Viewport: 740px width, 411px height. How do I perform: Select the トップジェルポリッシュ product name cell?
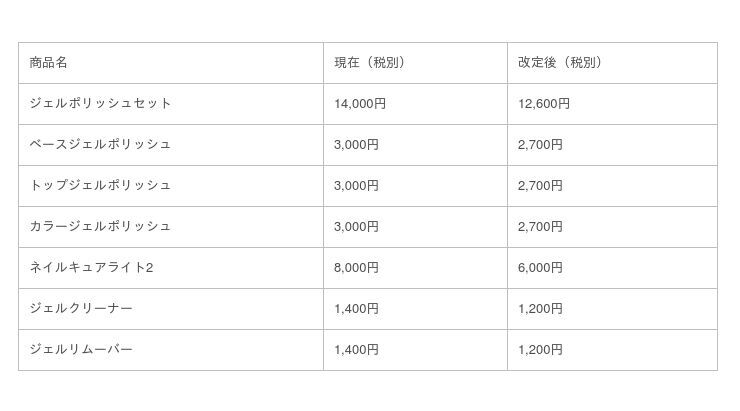[101, 186]
